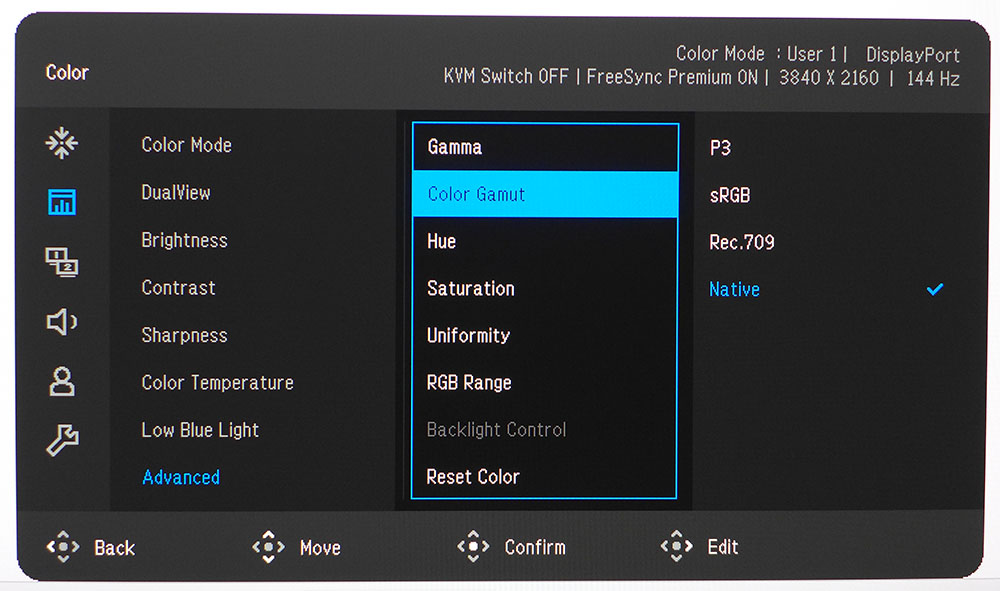
Task: Choose sRGB color gamut
Action: (729, 195)
